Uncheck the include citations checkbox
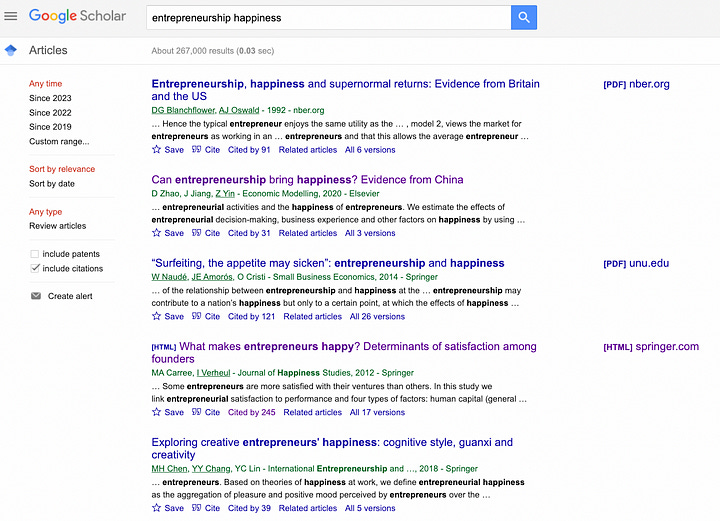The width and height of the screenshot is (720, 521). (x=34, y=268)
